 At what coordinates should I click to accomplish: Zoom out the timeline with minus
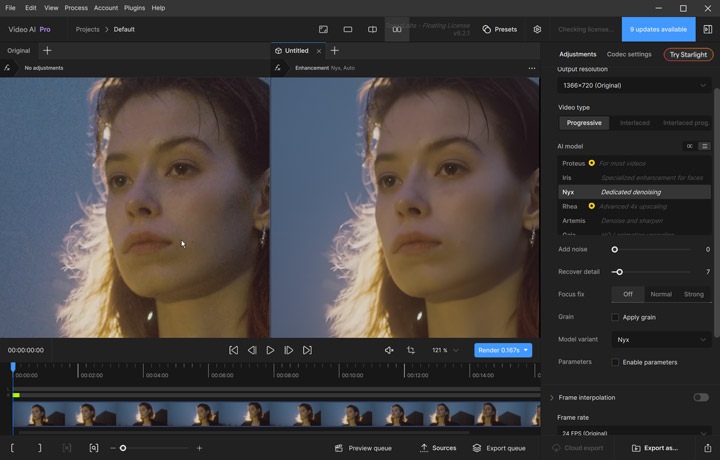pyautogui.click(x=112, y=448)
